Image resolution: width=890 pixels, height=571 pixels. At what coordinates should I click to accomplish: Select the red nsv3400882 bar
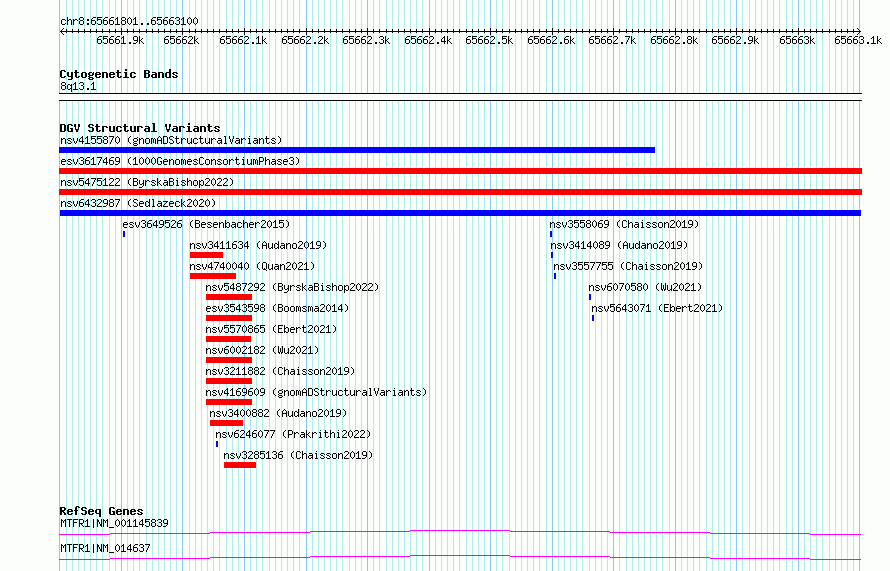click(226, 423)
